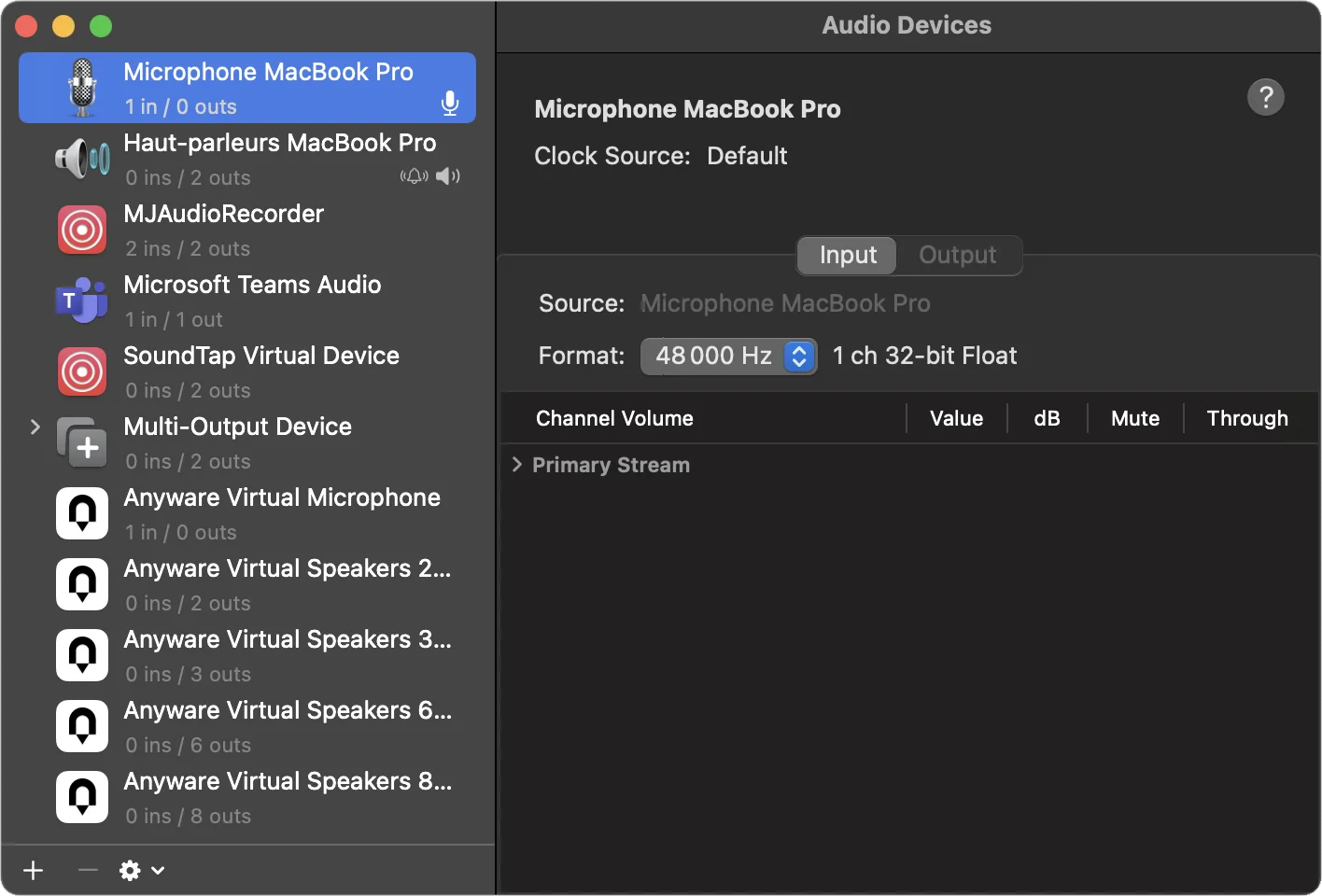Open the 48 000 Hz format dropdown
This screenshot has height=896, width=1322.
728,357
